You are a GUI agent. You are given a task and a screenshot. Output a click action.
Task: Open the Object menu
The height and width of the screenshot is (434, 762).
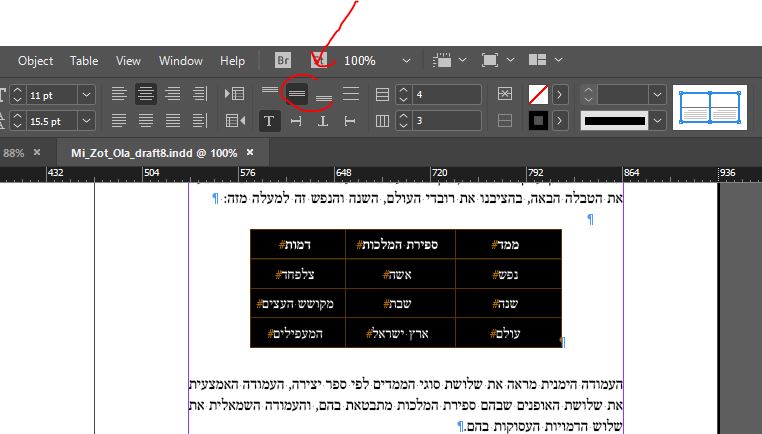[35, 61]
